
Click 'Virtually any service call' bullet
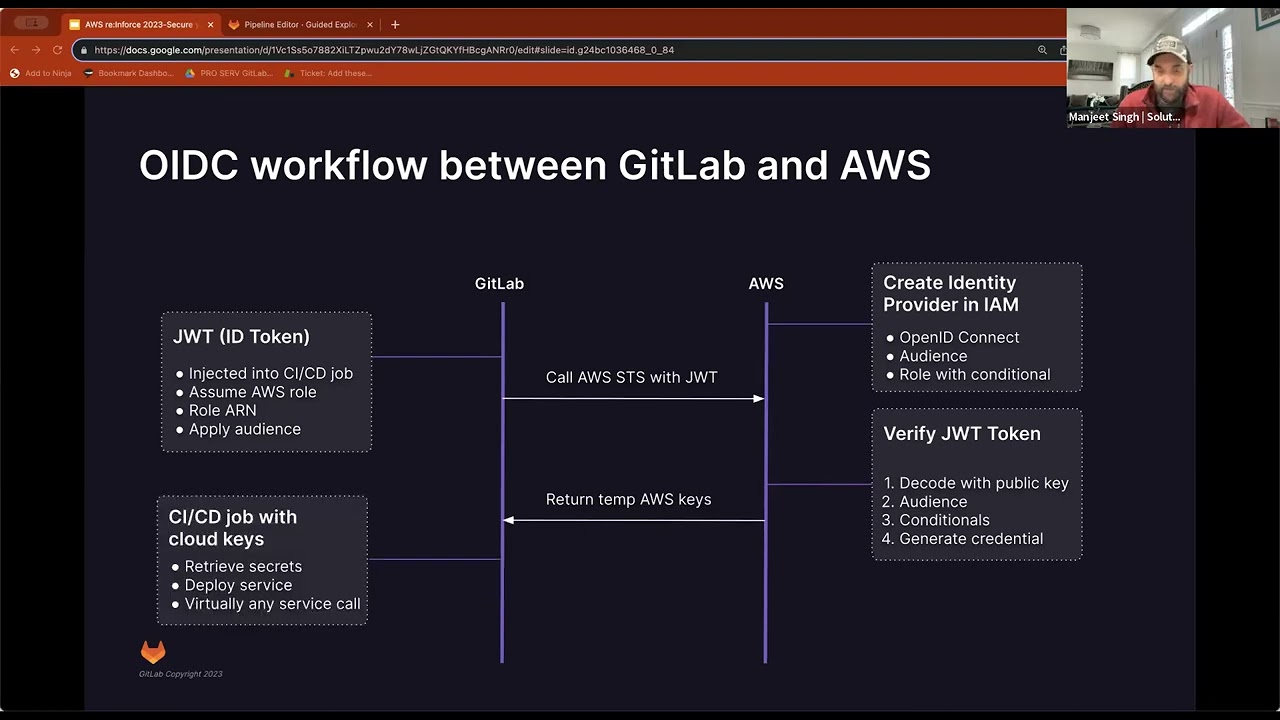click(x=272, y=604)
